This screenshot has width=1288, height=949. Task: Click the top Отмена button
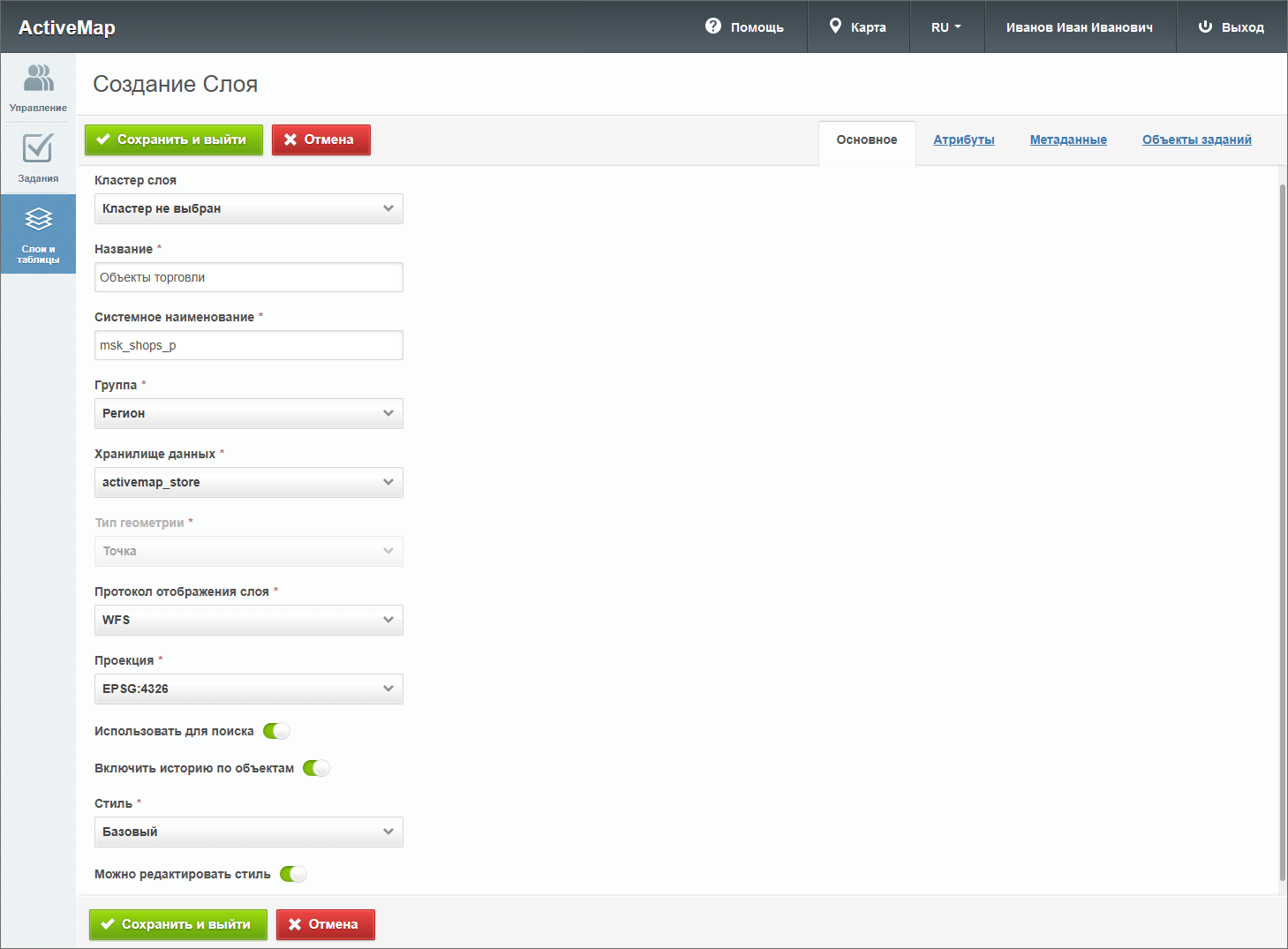[320, 139]
